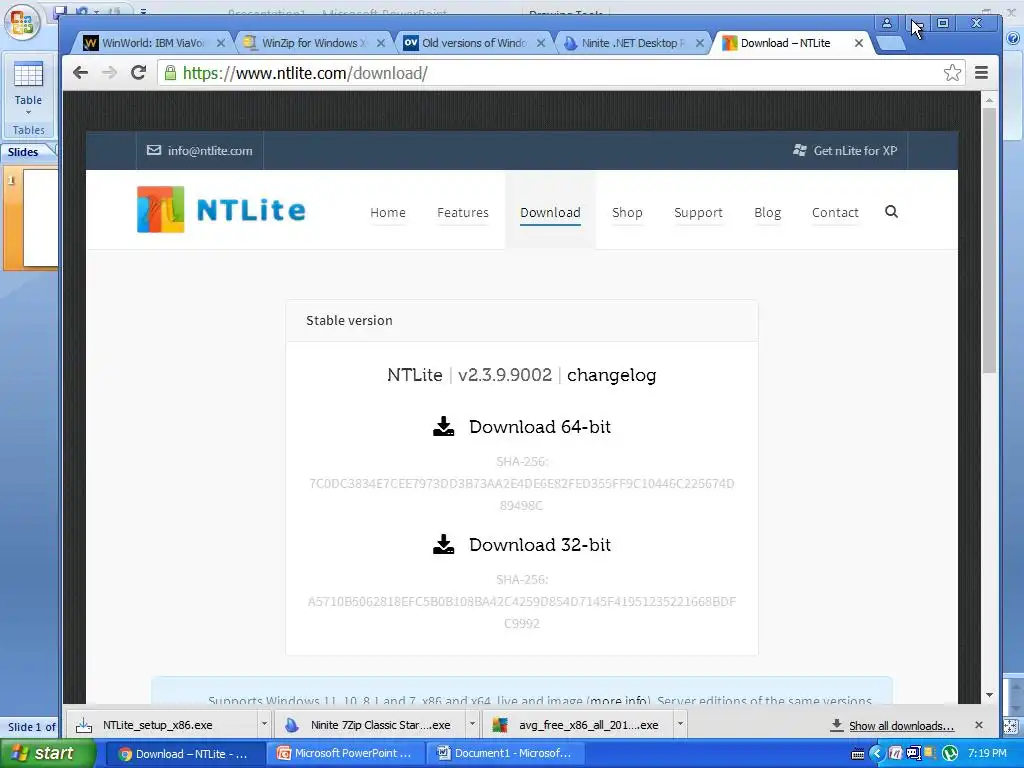This screenshot has width=1024, height=768.
Task: Click the v2.3.9.9002 version text
Action: 505,375
